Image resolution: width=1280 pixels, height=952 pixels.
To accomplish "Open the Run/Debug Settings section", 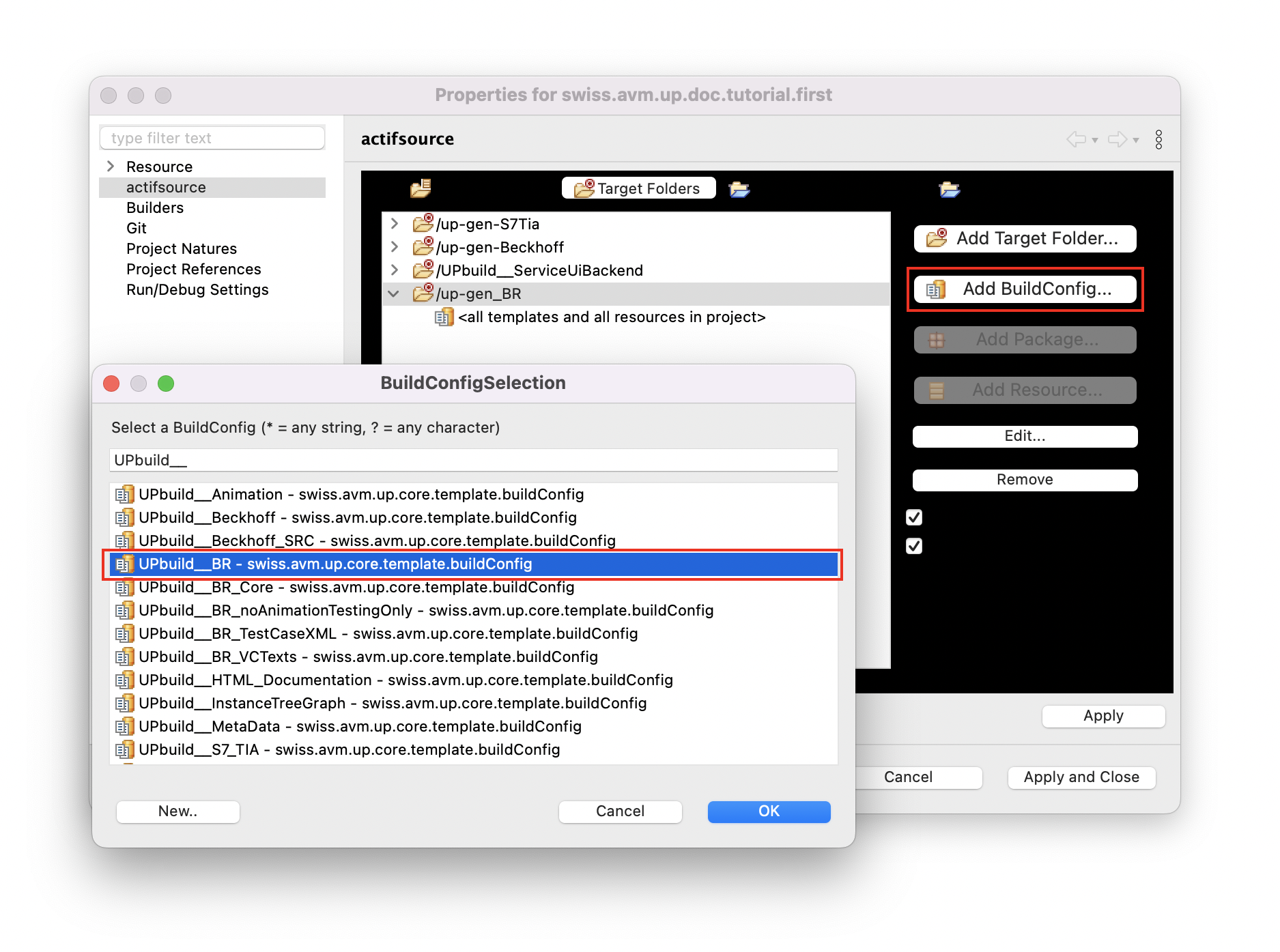I will click(197, 289).
